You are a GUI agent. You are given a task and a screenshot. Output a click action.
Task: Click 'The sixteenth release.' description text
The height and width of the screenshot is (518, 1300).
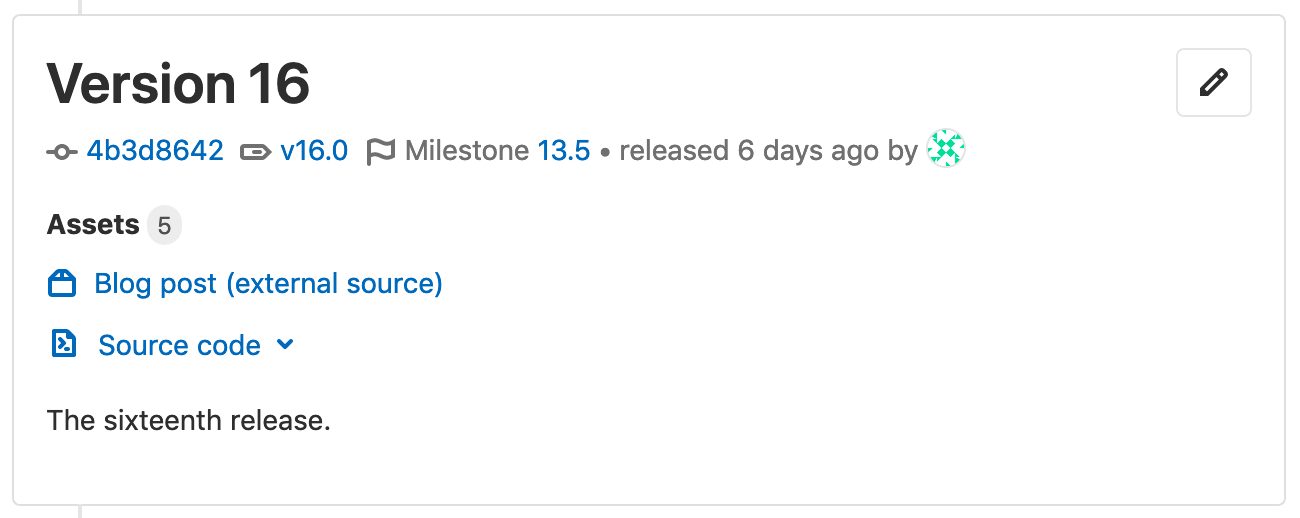tap(188, 420)
